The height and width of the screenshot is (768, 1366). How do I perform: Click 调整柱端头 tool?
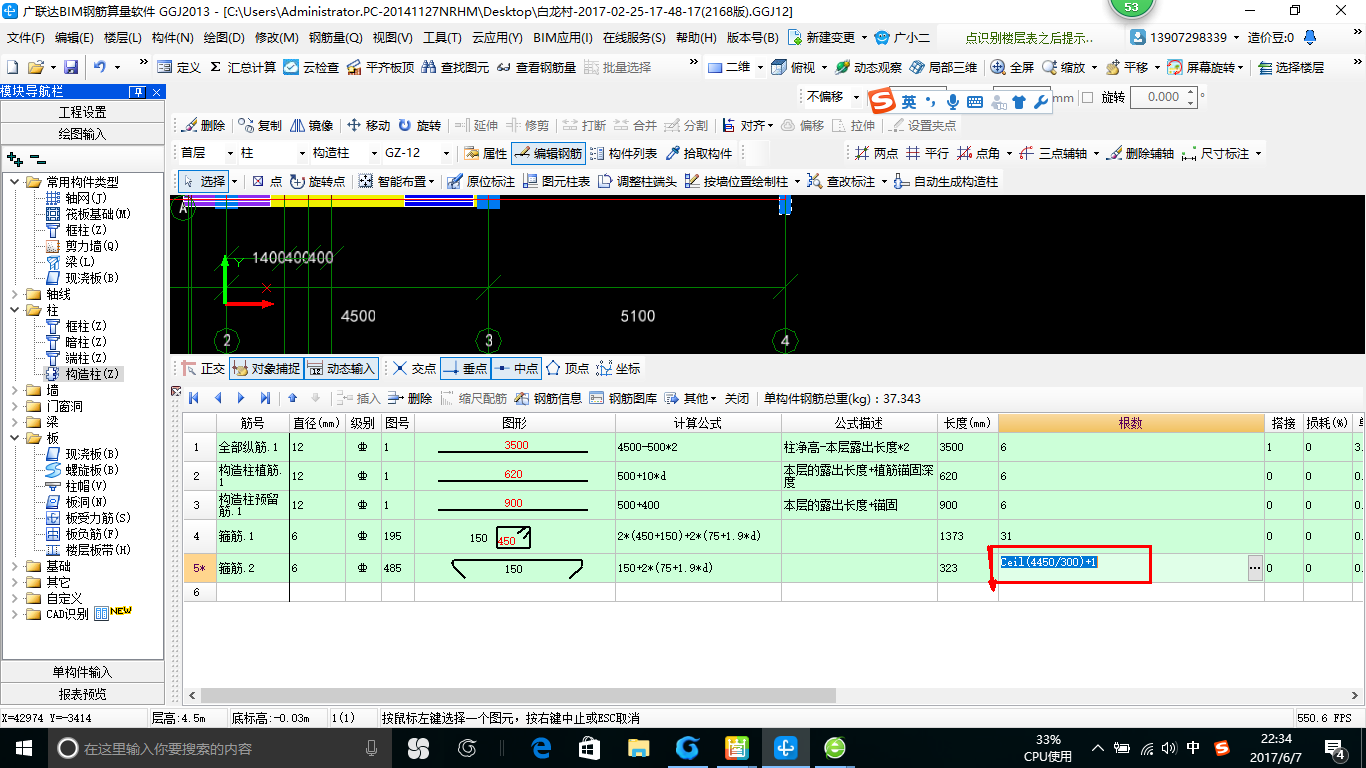tap(637, 181)
